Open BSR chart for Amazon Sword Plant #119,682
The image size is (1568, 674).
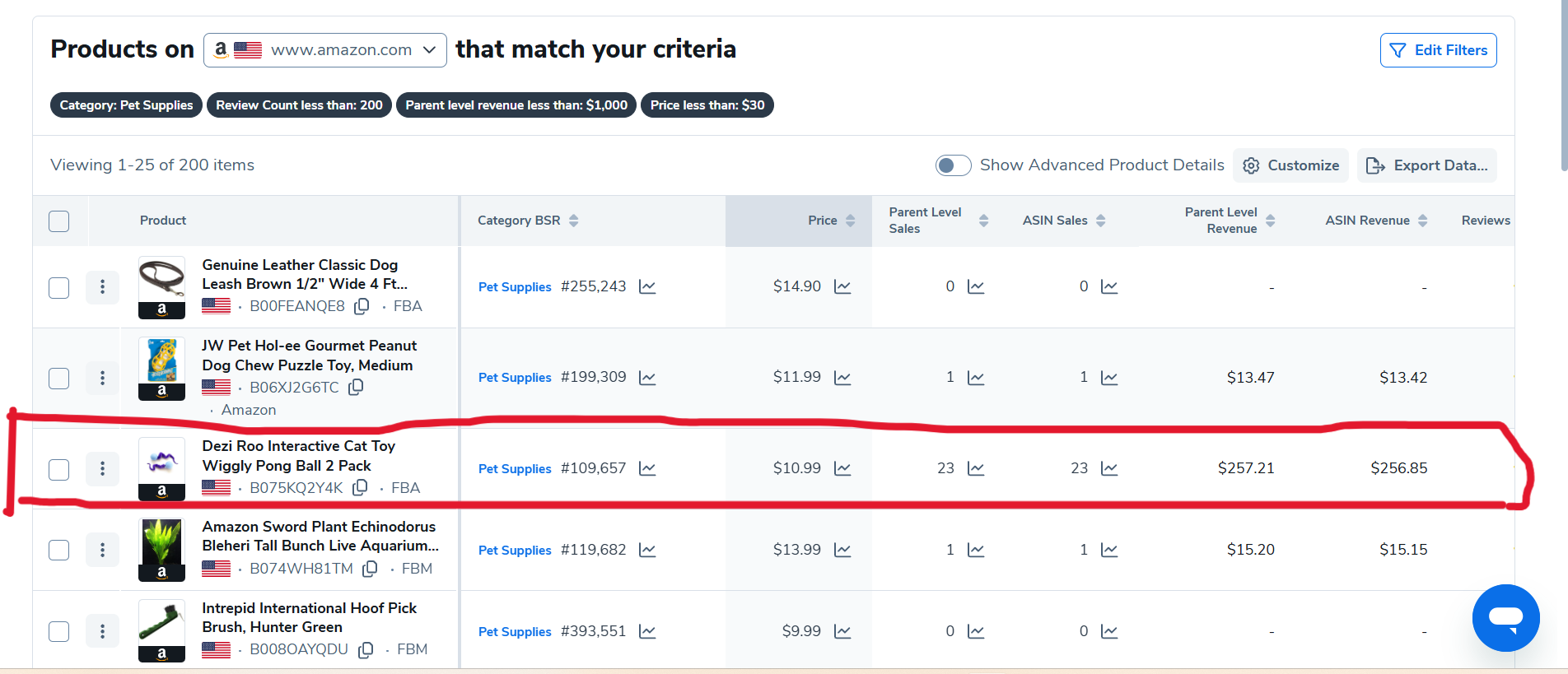pos(647,550)
